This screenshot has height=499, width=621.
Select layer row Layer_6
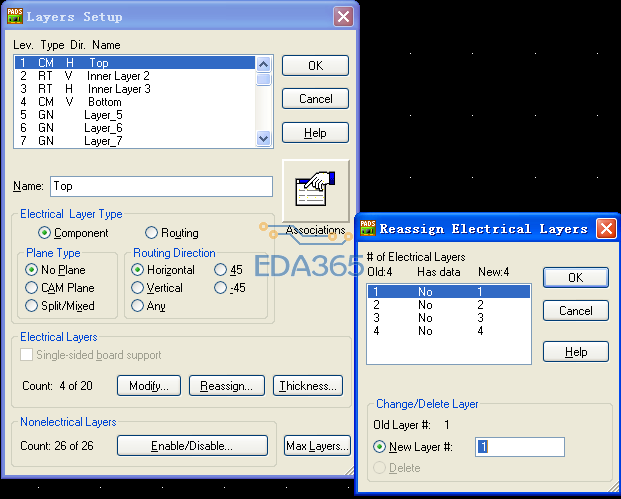135,128
